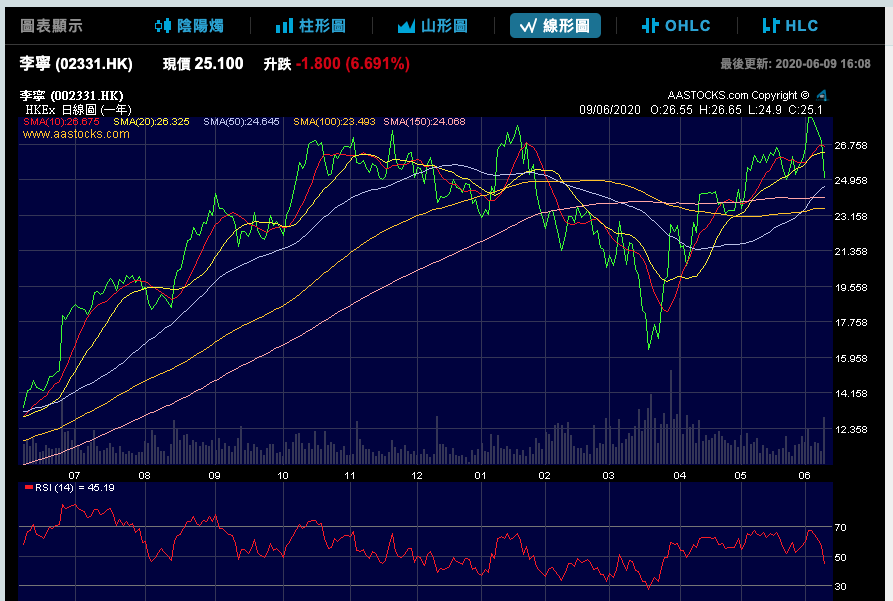Click the candlestick icon beside 陰陽燭
This screenshot has height=601, width=893.
[x=163, y=26]
